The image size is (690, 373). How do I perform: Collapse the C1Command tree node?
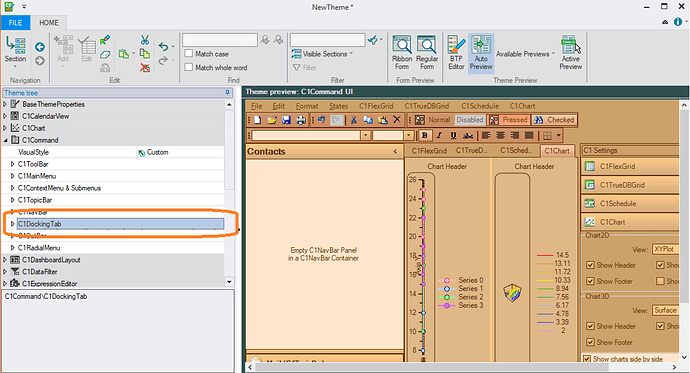coord(6,140)
